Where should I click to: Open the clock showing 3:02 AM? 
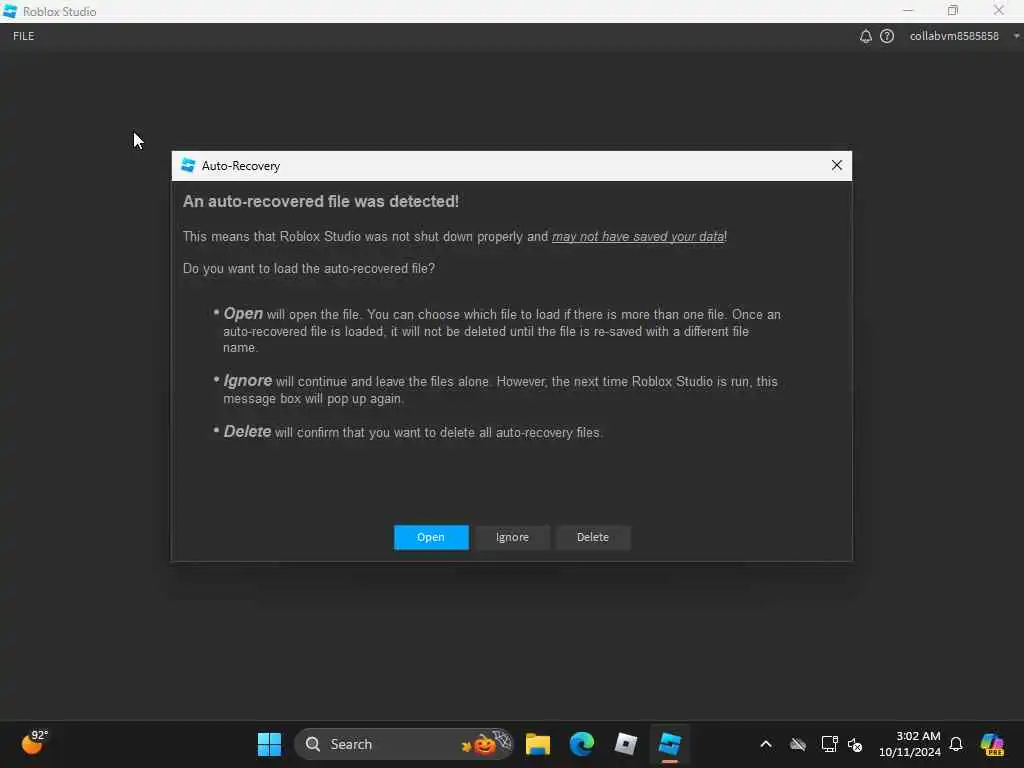(910, 744)
